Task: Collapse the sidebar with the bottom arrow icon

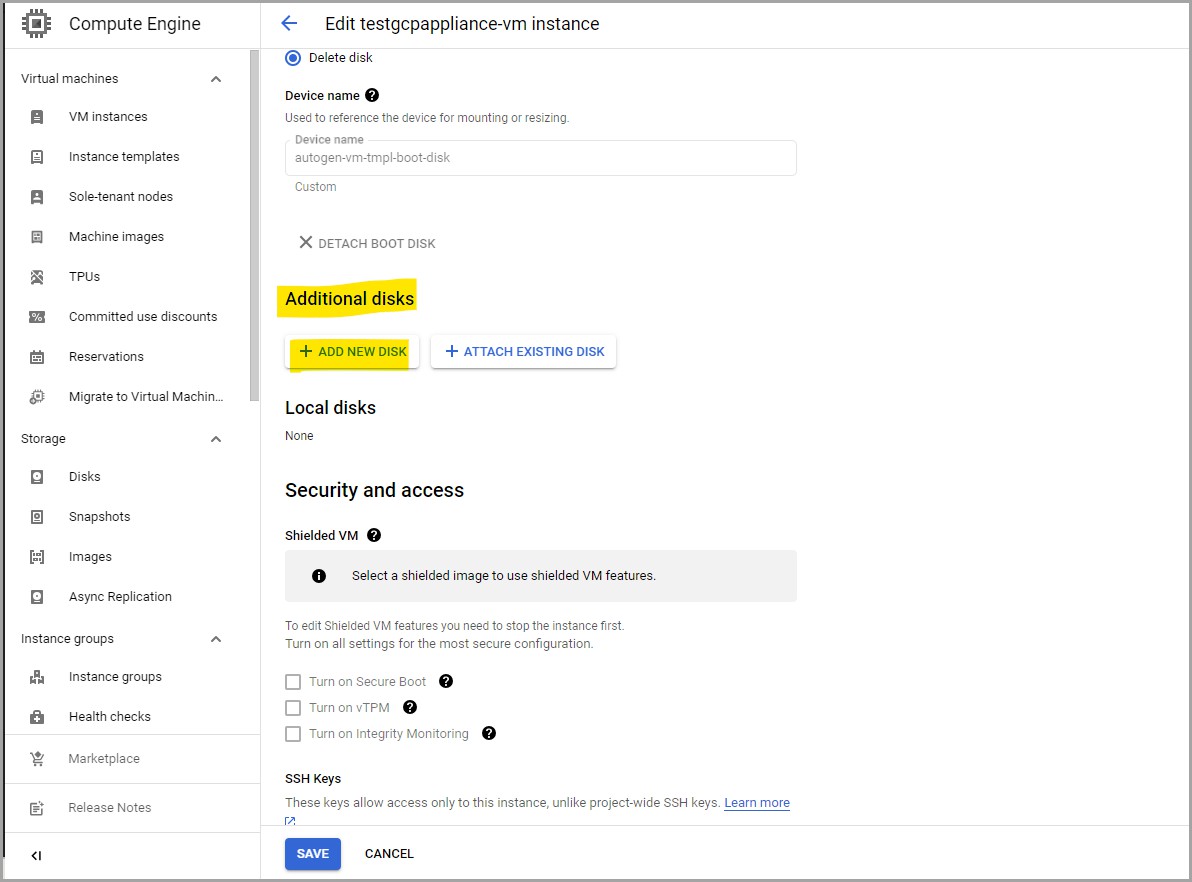Action: click(x=36, y=856)
